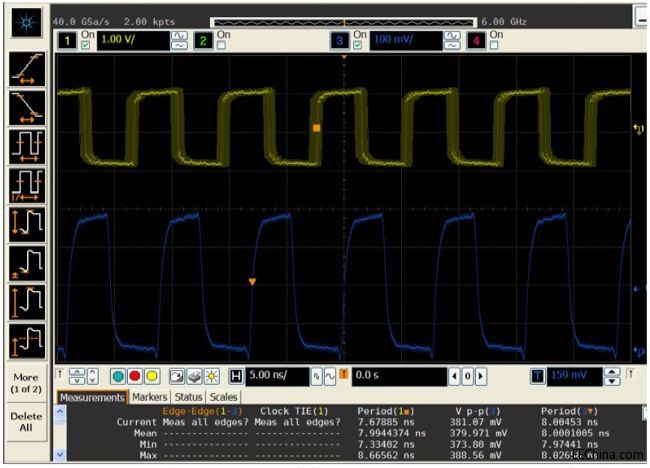Screen dimensions: 650x468
Task: Click the channel 1 scale field 1.00 V/
Action: [133, 41]
